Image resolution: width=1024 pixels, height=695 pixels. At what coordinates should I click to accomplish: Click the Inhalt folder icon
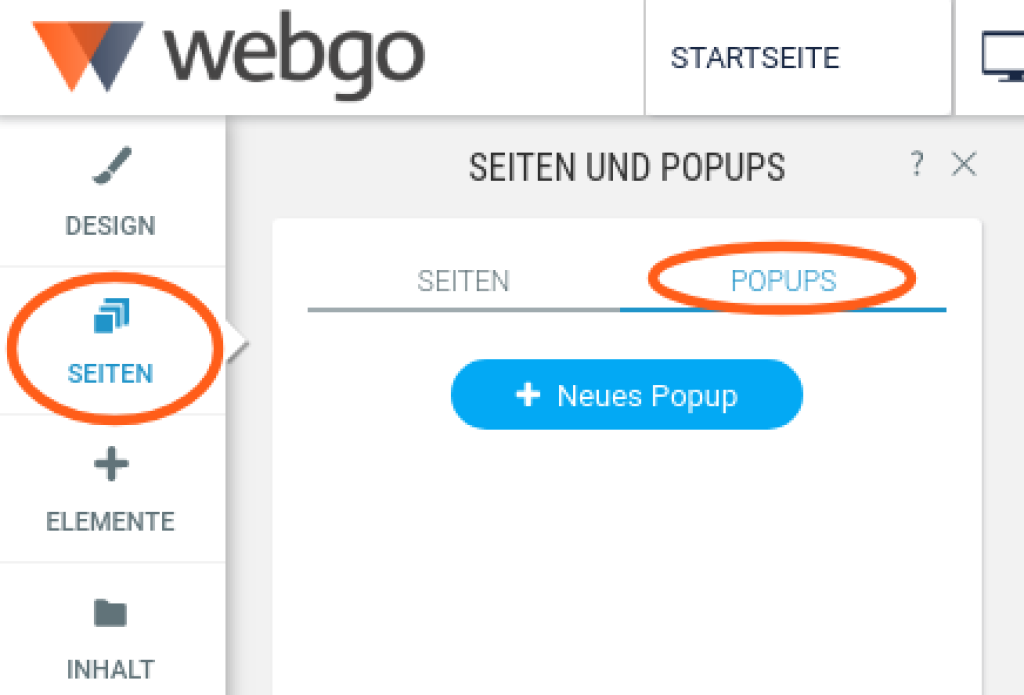tap(110, 613)
